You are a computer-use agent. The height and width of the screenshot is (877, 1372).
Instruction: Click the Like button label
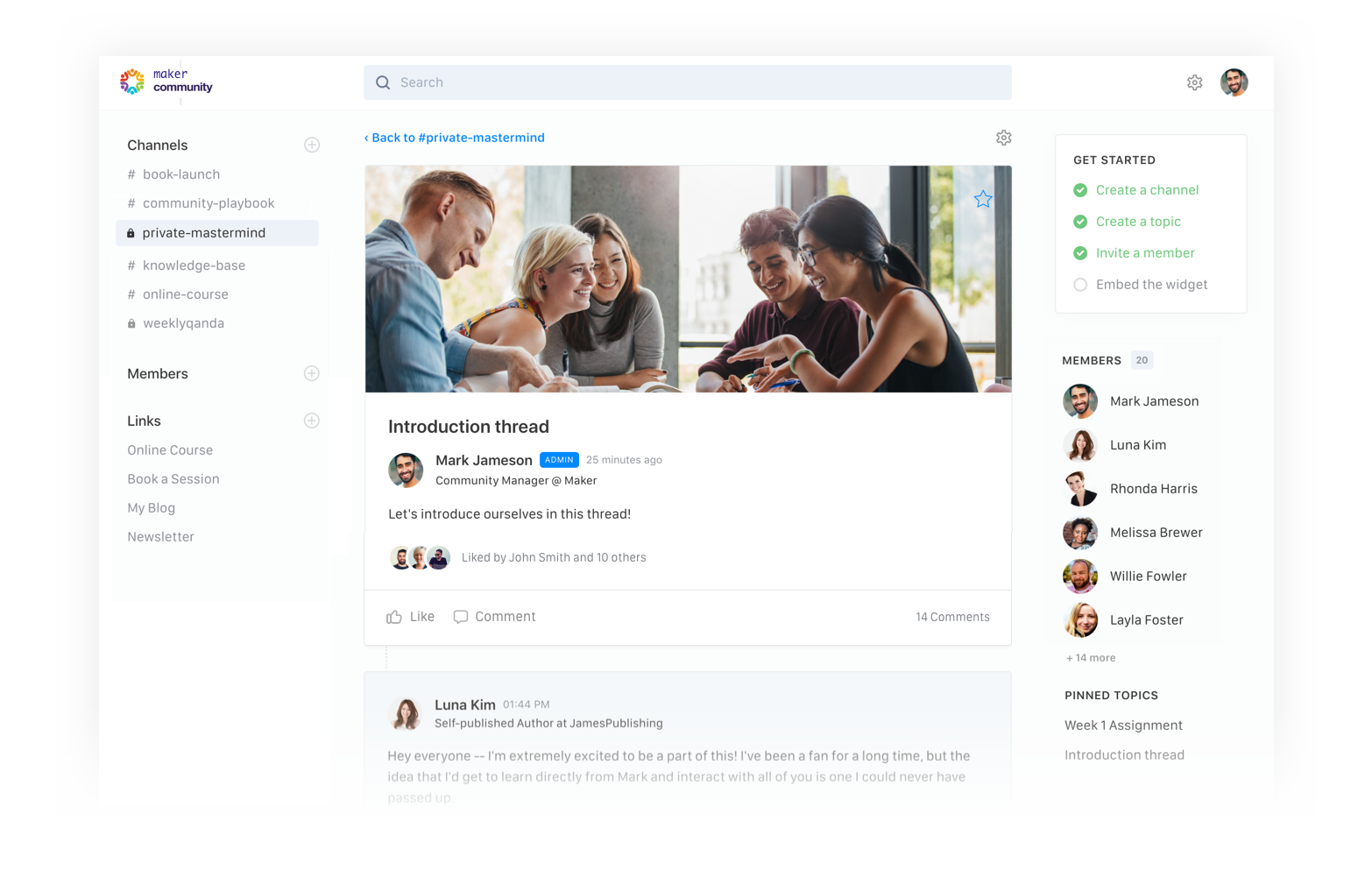point(422,617)
